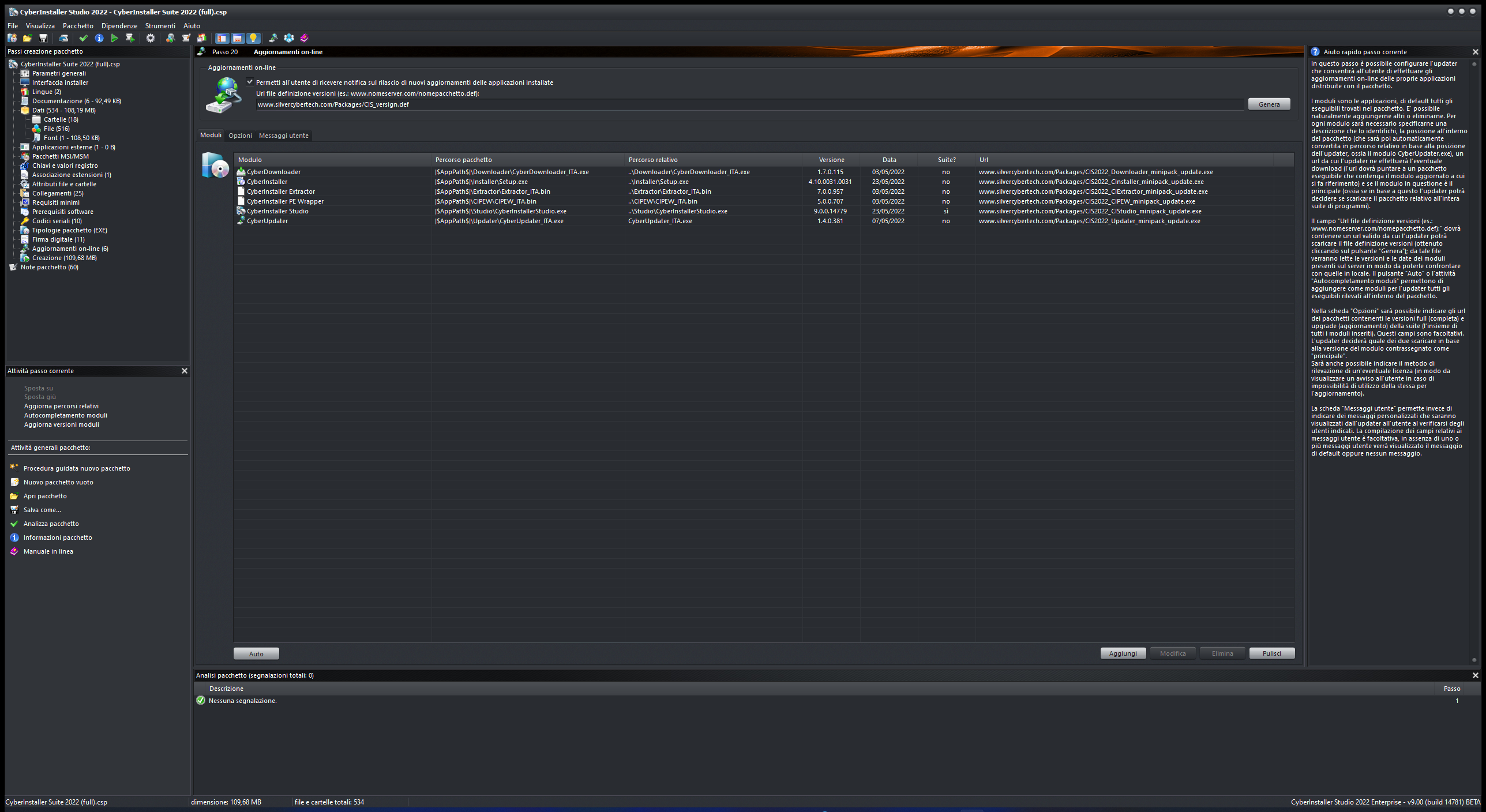
Task: Open the Visualizza menu
Action: click(40, 26)
